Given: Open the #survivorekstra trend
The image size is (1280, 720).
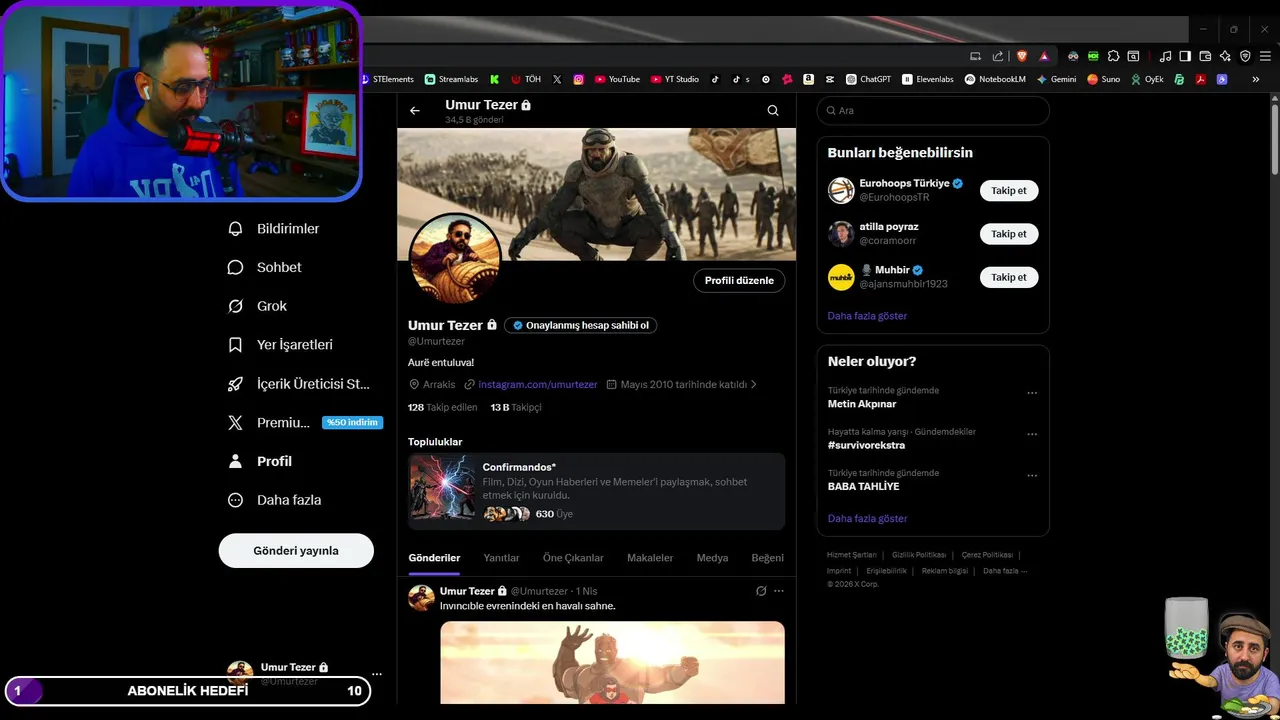Looking at the screenshot, I should point(866,445).
